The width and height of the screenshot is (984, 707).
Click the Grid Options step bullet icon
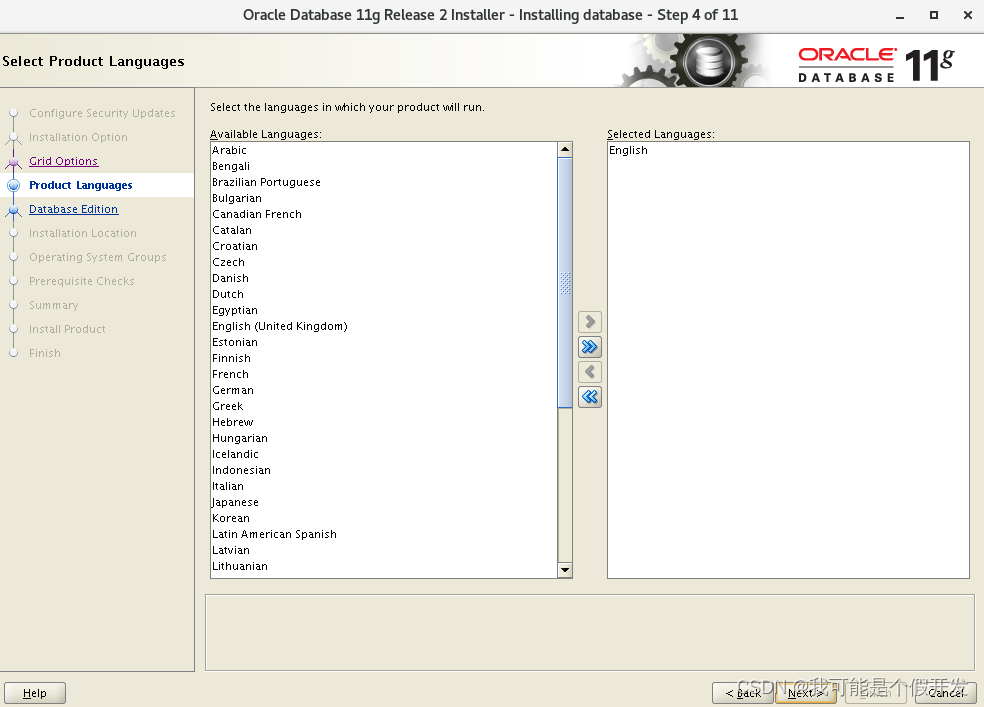pos(13,162)
